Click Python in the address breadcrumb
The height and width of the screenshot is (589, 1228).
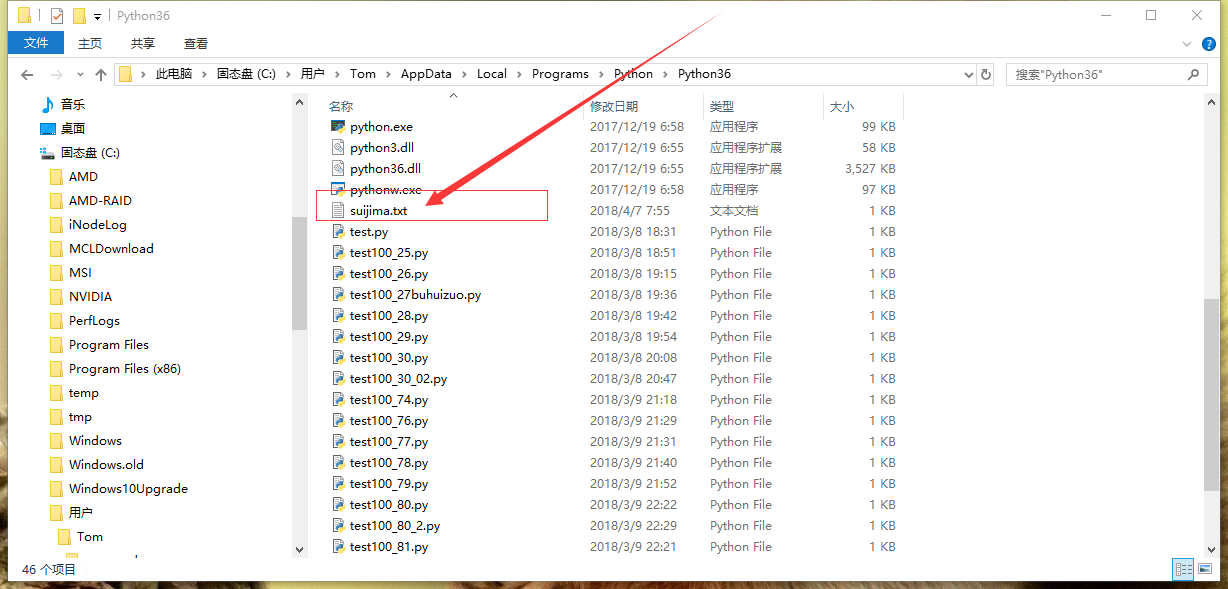633,74
